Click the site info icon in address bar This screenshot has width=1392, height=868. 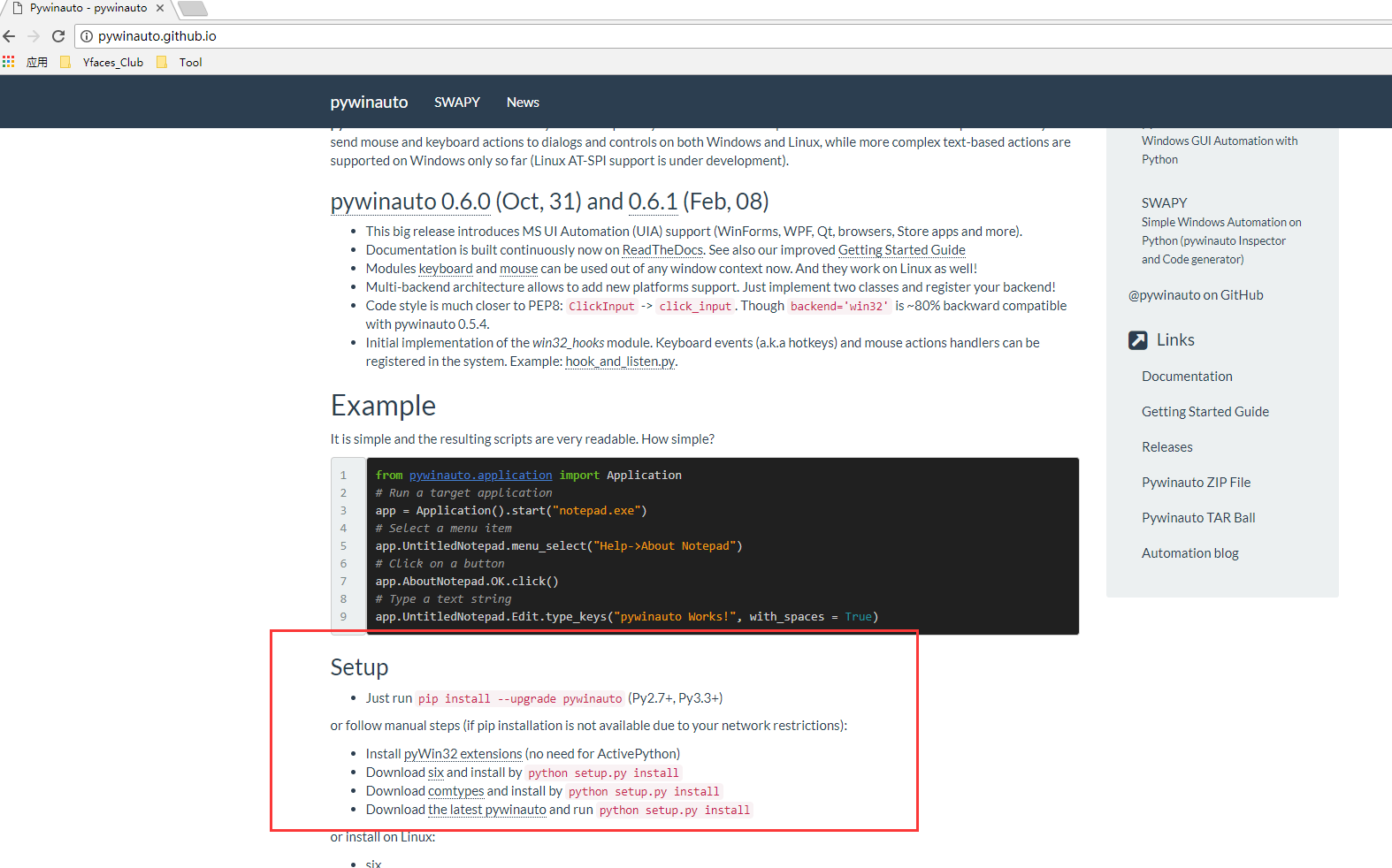click(87, 36)
